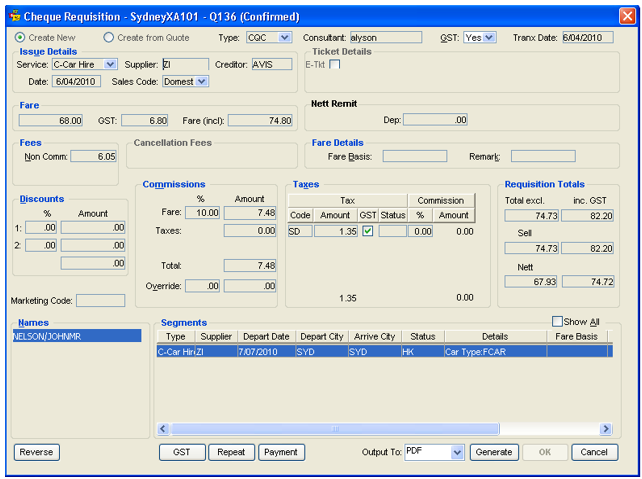642x479 pixels.
Task: Click the Segments horizontal scrollbar right arrow
Action: click(605, 429)
